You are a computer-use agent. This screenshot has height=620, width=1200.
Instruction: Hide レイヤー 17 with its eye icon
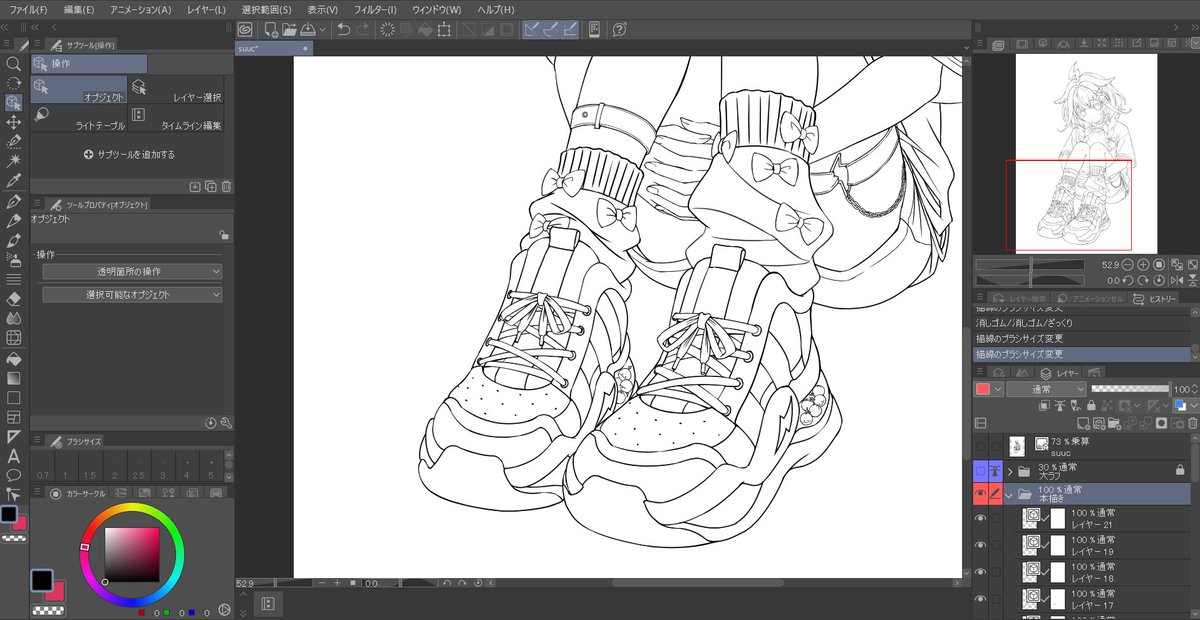981,599
